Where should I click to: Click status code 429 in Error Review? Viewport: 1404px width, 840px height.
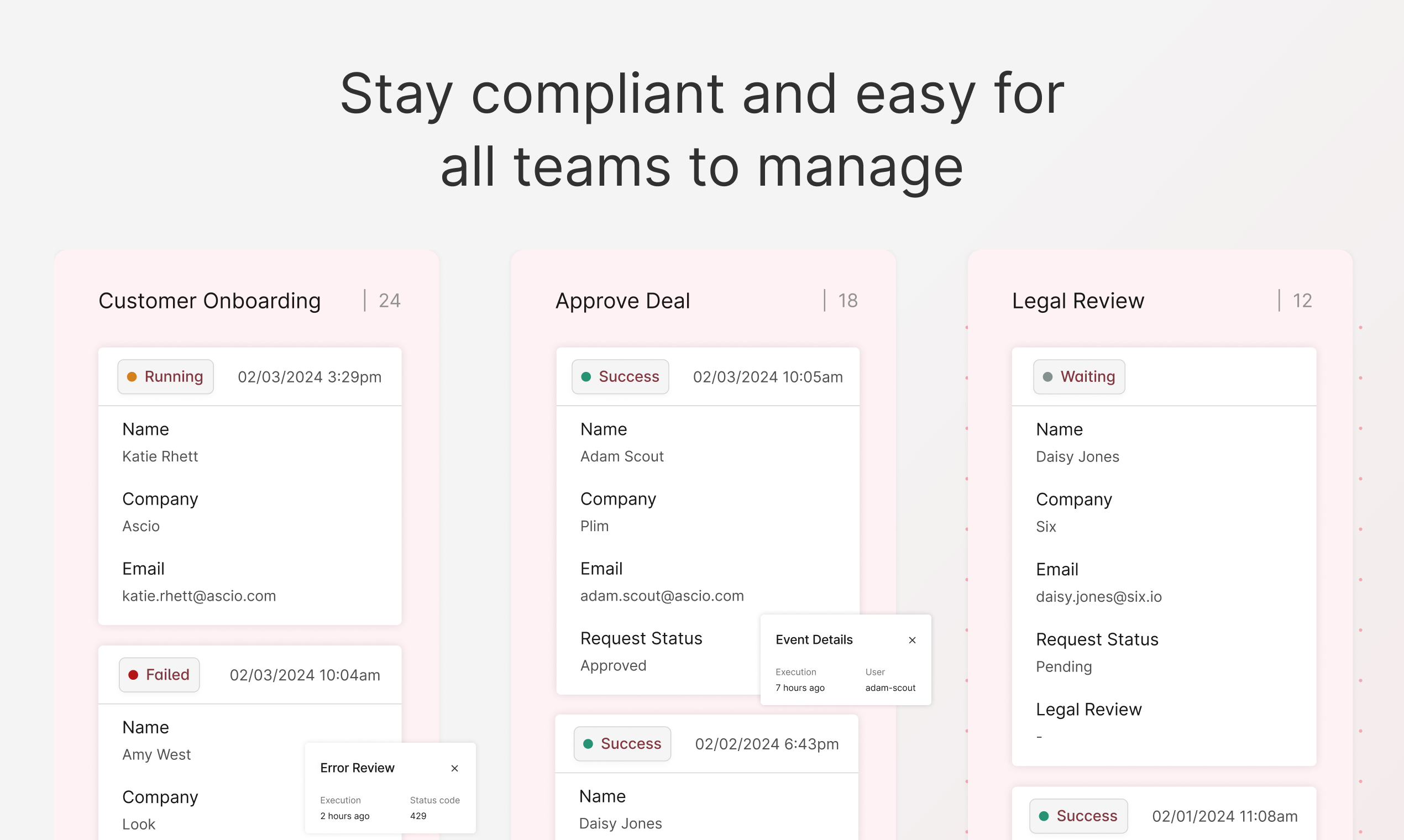[x=418, y=816]
